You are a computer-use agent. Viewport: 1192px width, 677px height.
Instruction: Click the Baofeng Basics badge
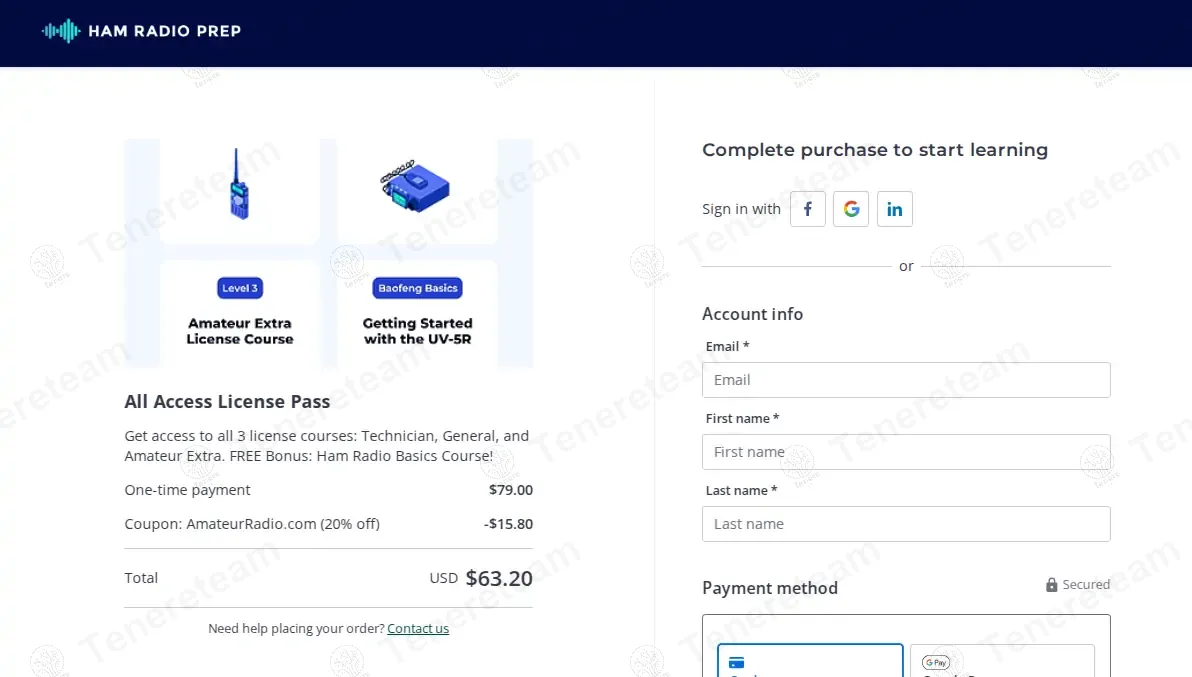point(417,288)
